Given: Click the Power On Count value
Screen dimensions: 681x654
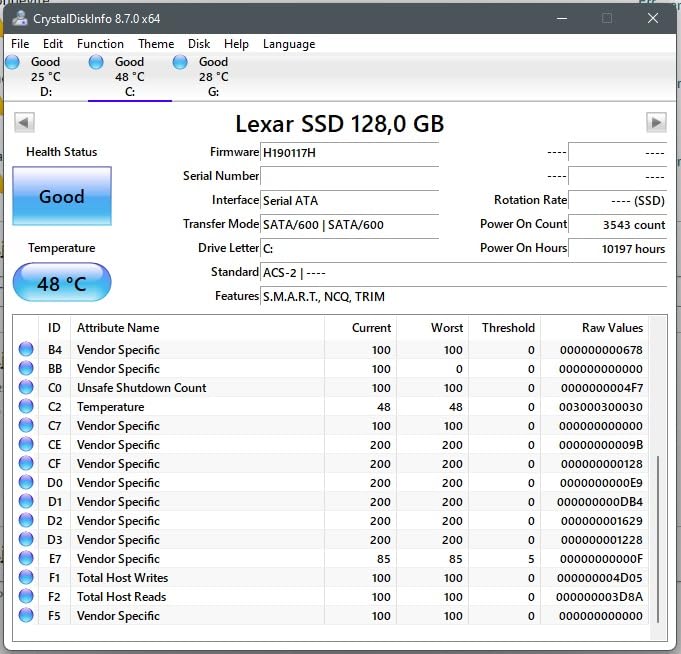Looking at the screenshot, I should [x=617, y=225].
